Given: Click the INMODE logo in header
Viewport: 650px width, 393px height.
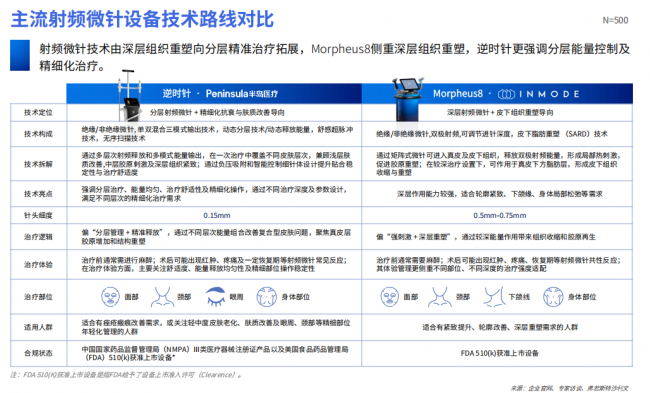Looking at the screenshot, I should point(538,94).
